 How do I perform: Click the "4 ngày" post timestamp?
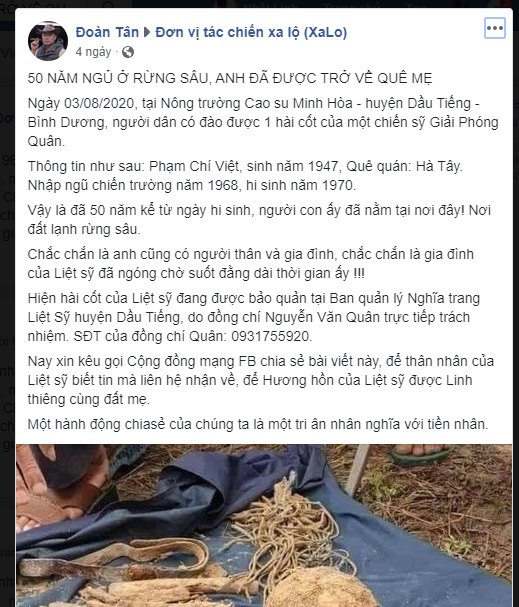click(x=93, y=51)
